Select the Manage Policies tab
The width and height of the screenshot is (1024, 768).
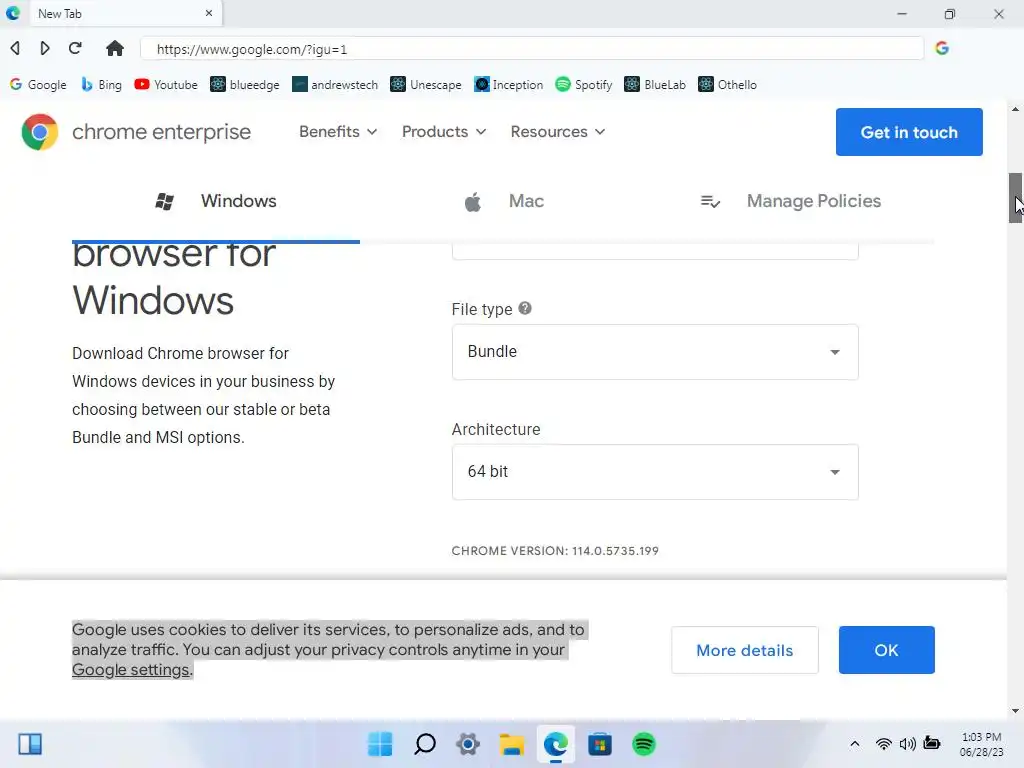[790, 201]
